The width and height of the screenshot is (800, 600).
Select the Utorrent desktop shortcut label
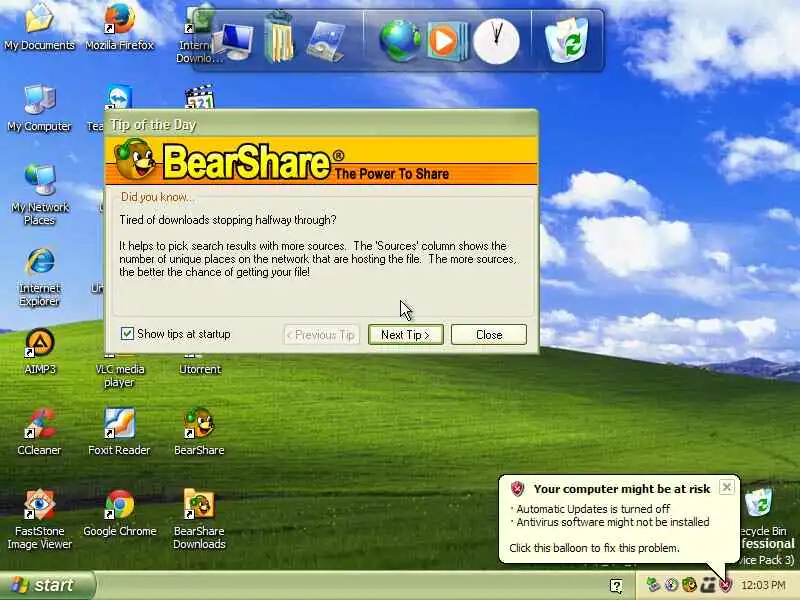point(199,369)
